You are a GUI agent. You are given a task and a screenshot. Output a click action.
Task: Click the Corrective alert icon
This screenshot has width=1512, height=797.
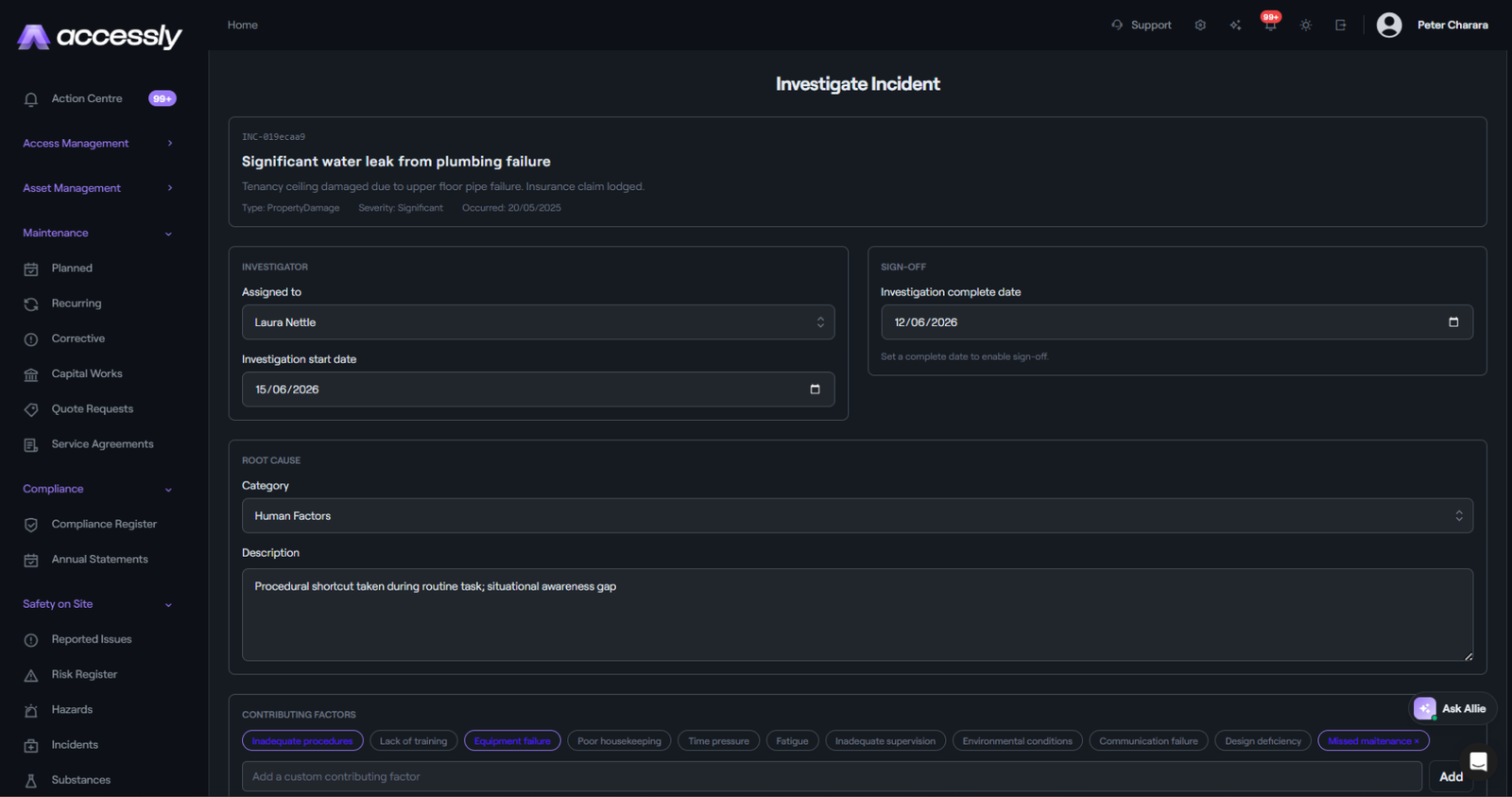click(x=31, y=339)
